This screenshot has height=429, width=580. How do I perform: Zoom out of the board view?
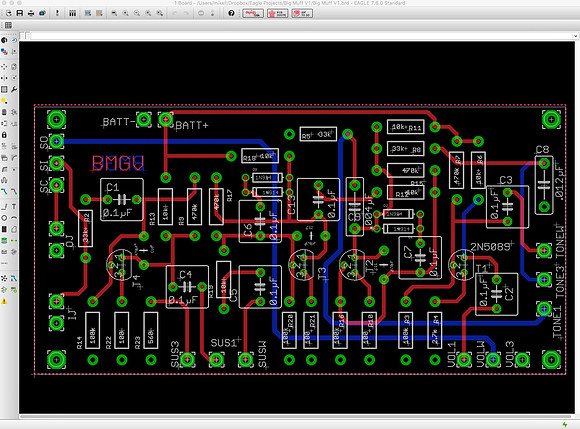137,13
